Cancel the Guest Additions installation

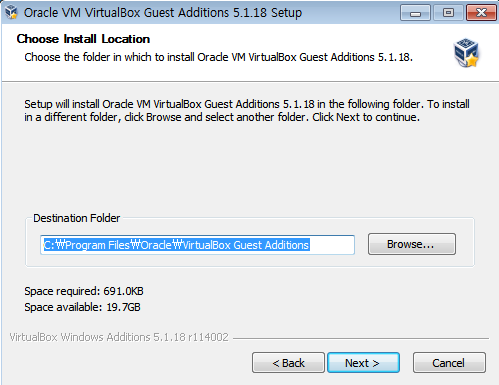(449, 363)
